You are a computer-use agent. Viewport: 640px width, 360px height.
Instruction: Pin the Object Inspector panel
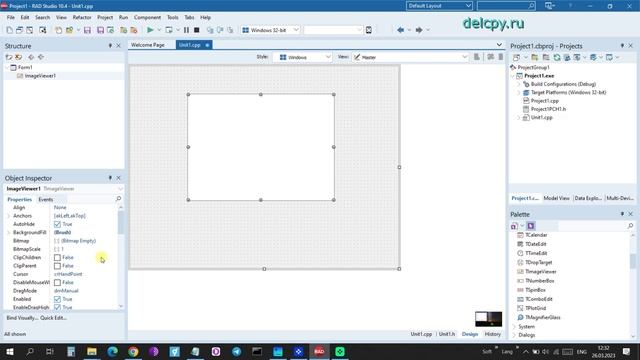coord(110,178)
